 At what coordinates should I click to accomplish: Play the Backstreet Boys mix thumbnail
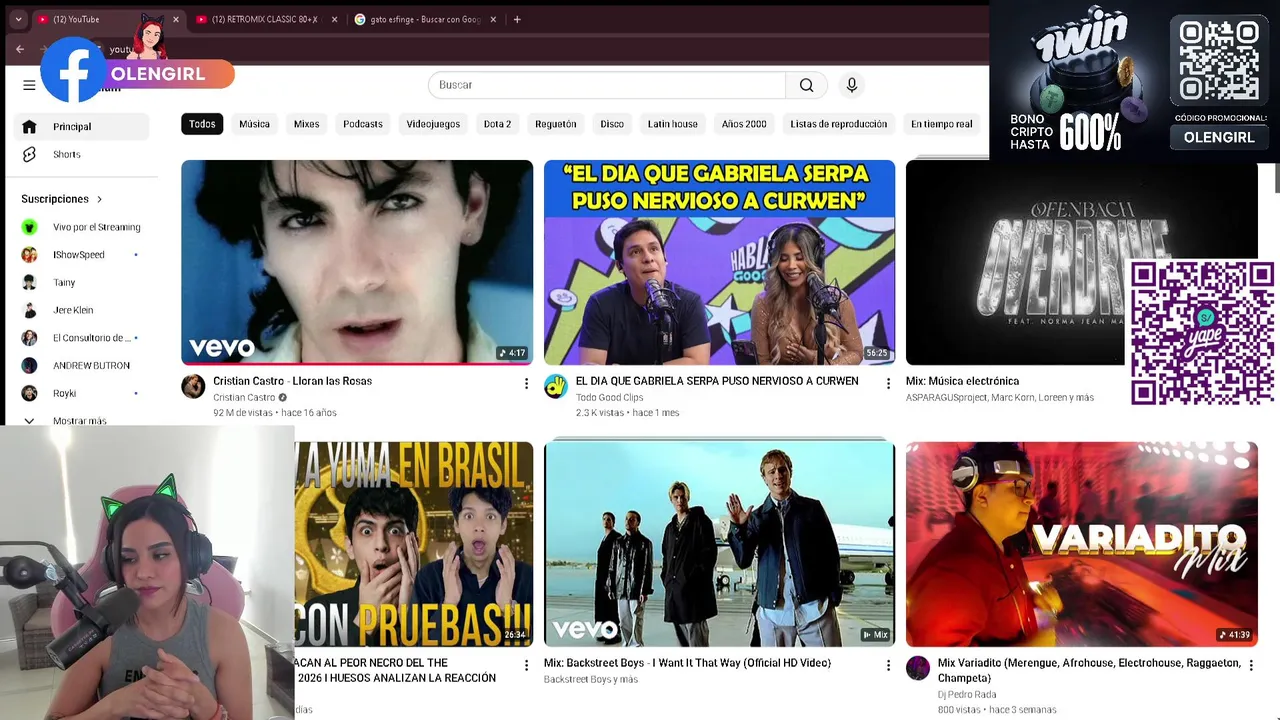click(x=719, y=544)
